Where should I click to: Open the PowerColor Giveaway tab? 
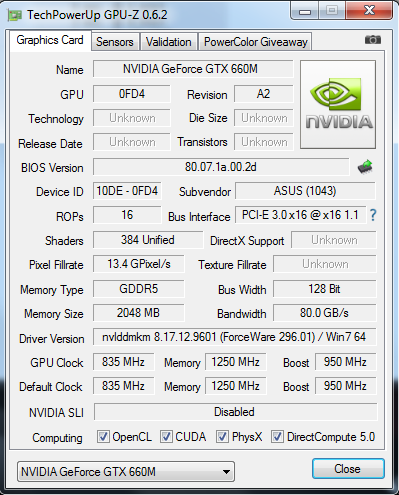255,42
